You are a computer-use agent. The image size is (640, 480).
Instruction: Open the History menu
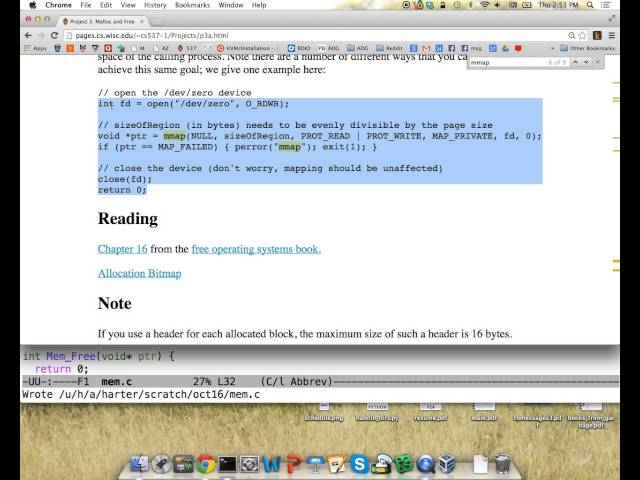(155, 5)
